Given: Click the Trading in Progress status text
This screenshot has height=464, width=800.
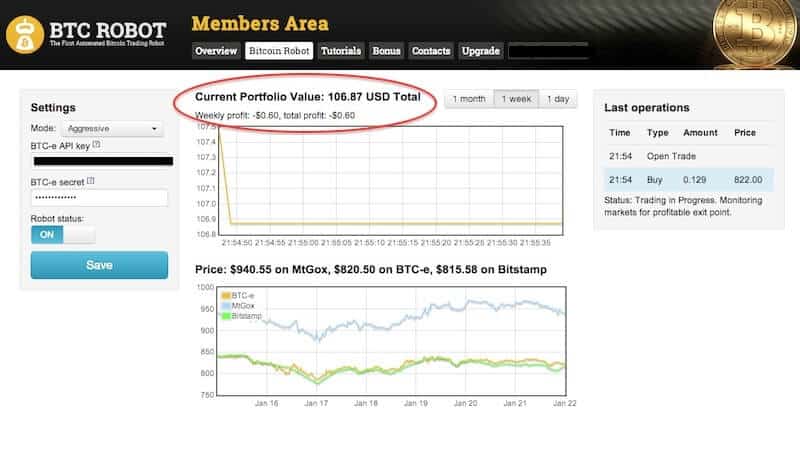Looking at the screenshot, I should pyautogui.click(x=683, y=206).
